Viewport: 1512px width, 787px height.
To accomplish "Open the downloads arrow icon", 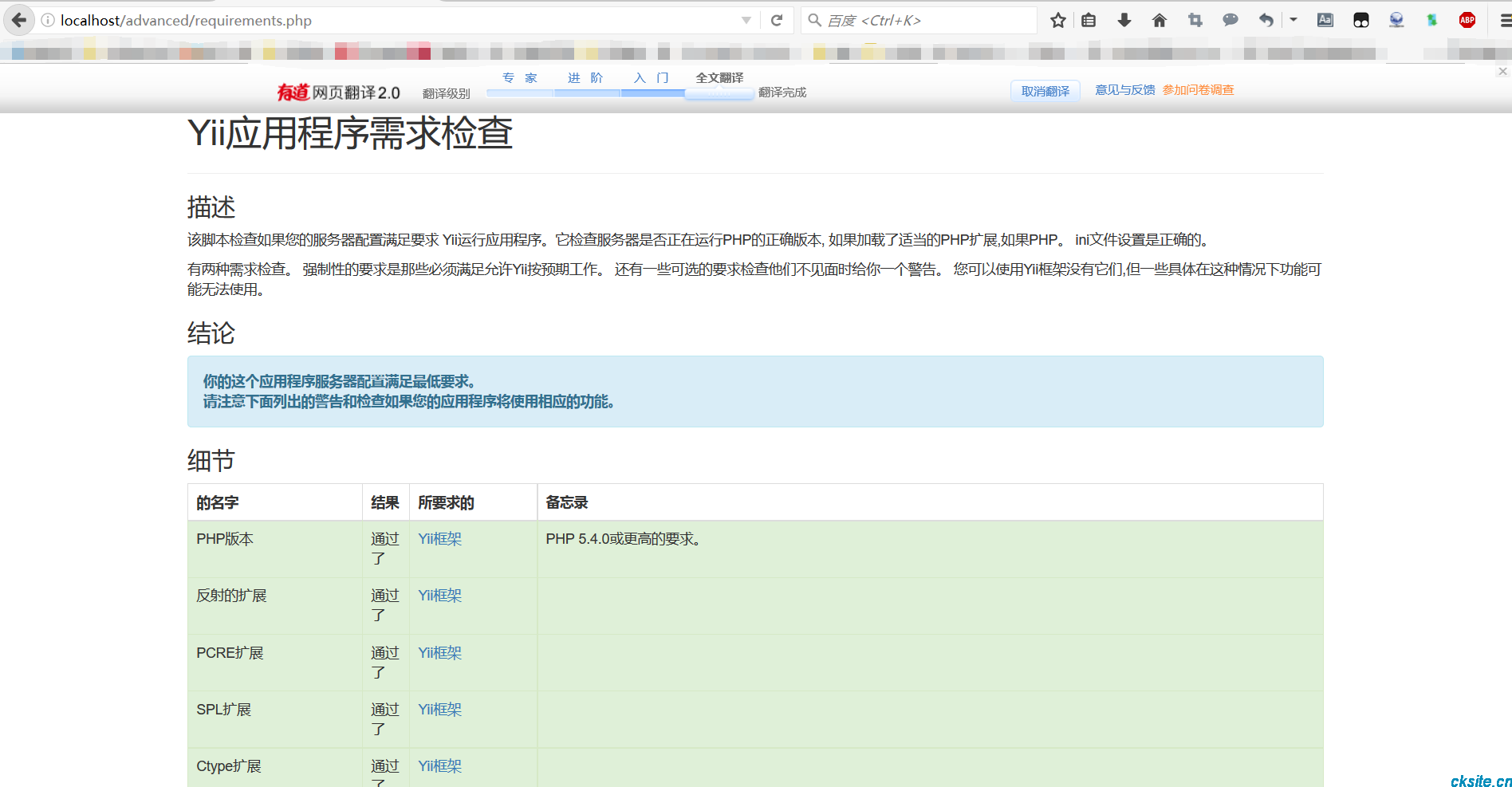I will [1124, 20].
